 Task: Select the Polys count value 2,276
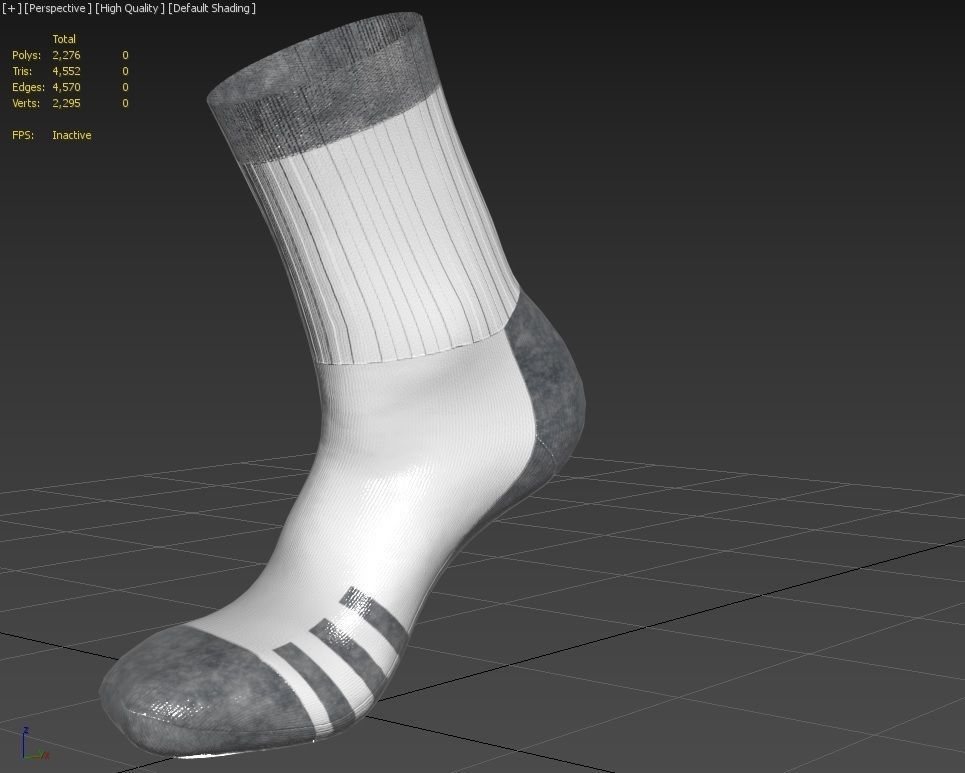click(66, 55)
